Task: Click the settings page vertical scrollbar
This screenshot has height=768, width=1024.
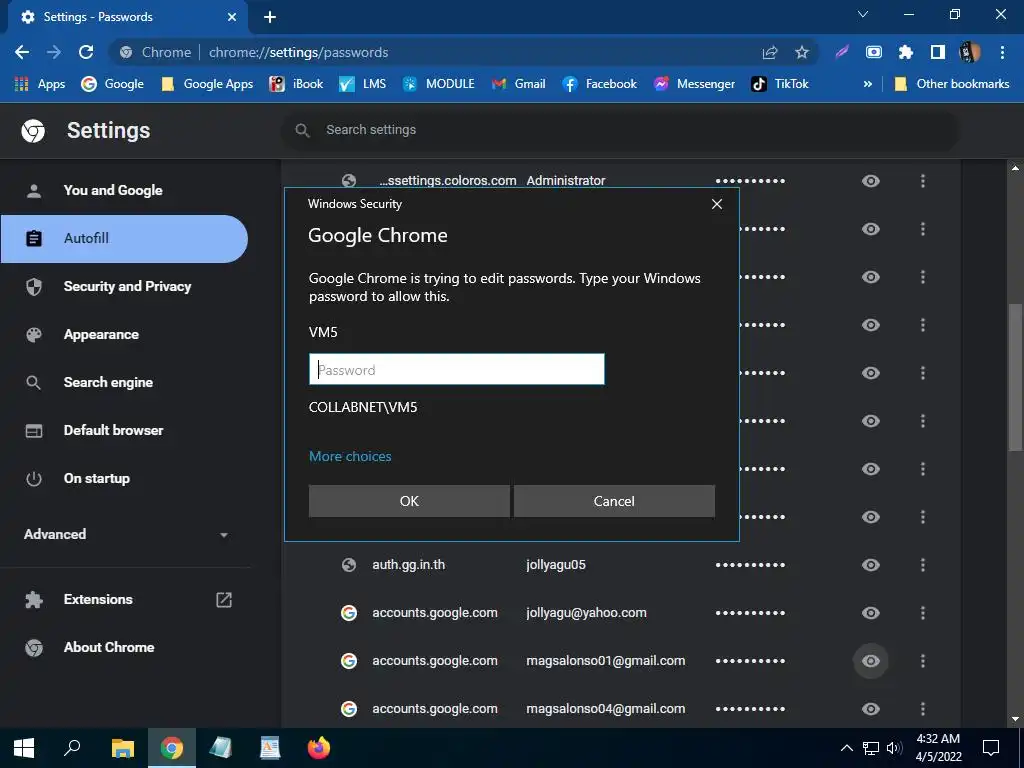Action: pos(1015,377)
